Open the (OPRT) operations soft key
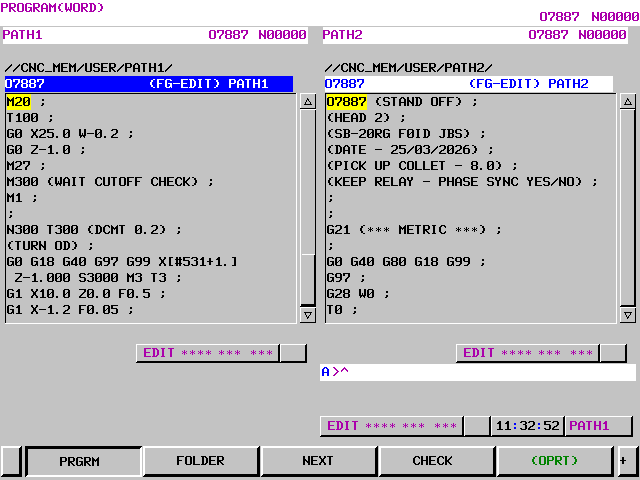This screenshot has height=480, width=640. point(554,461)
